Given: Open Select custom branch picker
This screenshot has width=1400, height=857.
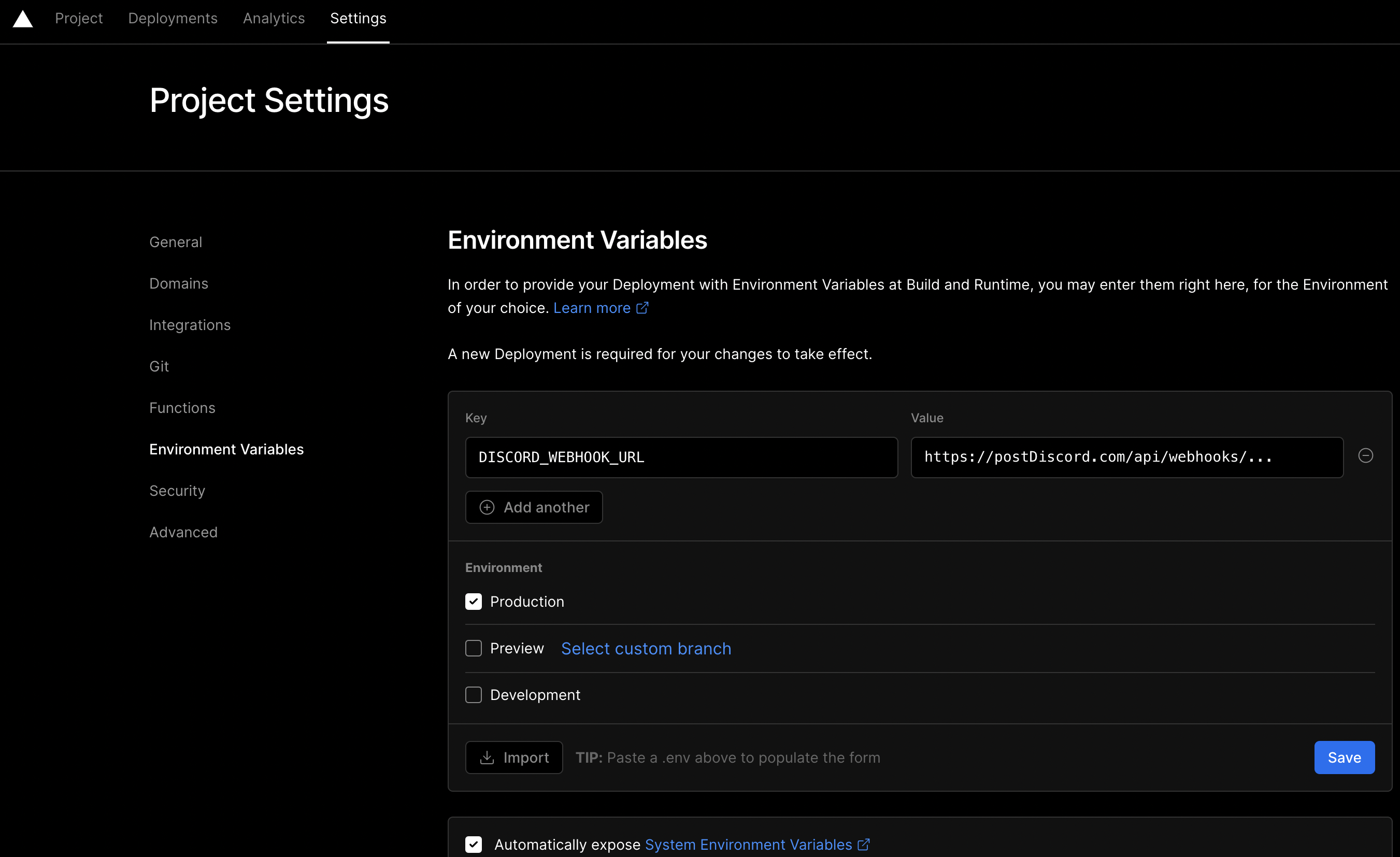Looking at the screenshot, I should pyautogui.click(x=646, y=648).
